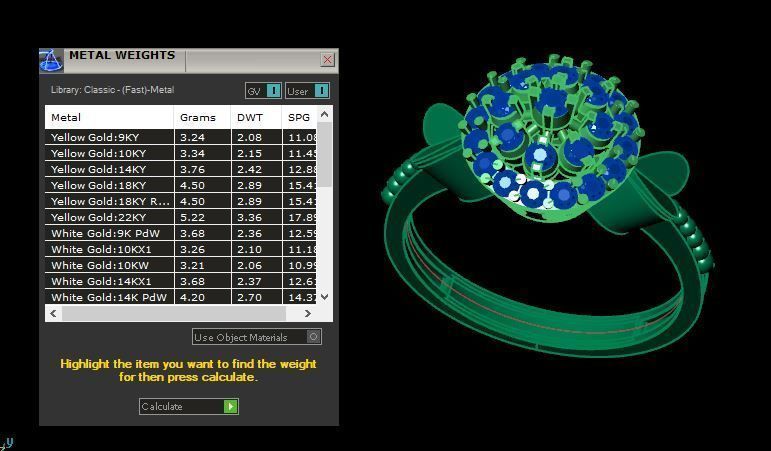
Task: Click the 3.24 grams value
Action: click(x=192, y=137)
